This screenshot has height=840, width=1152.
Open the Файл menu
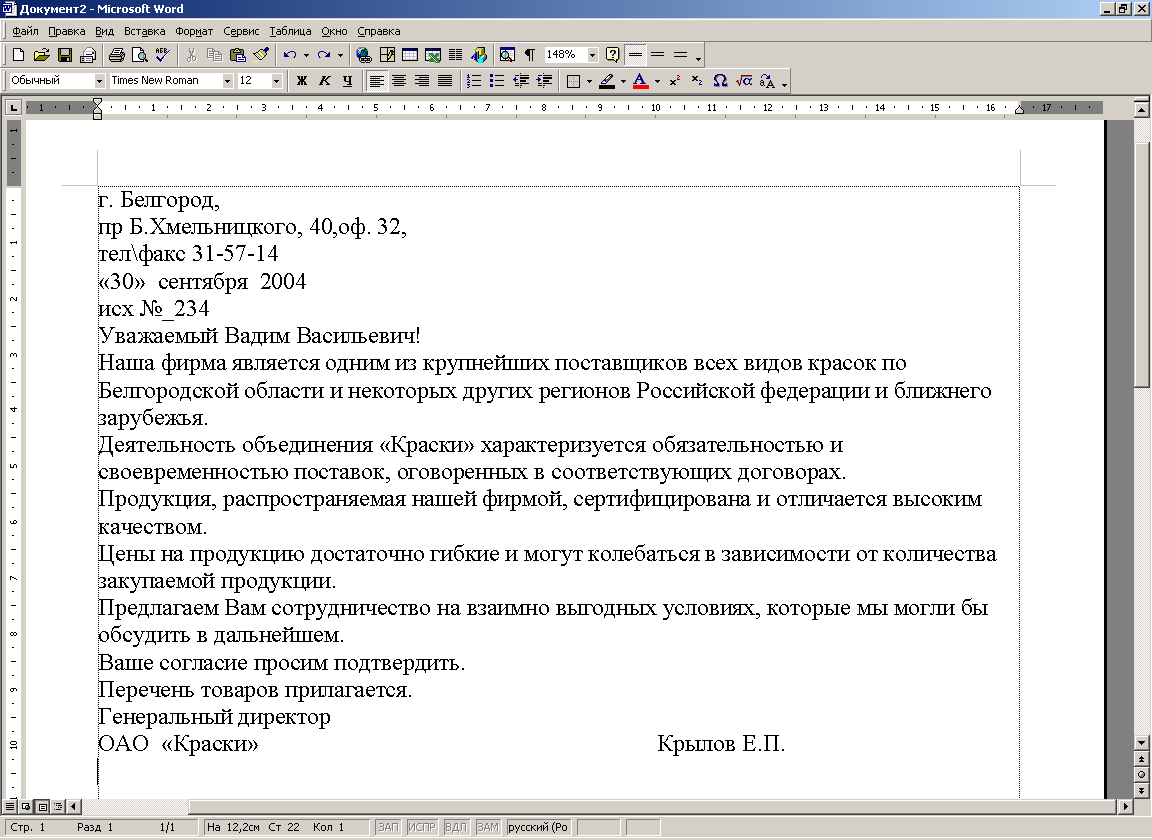coord(25,31)
